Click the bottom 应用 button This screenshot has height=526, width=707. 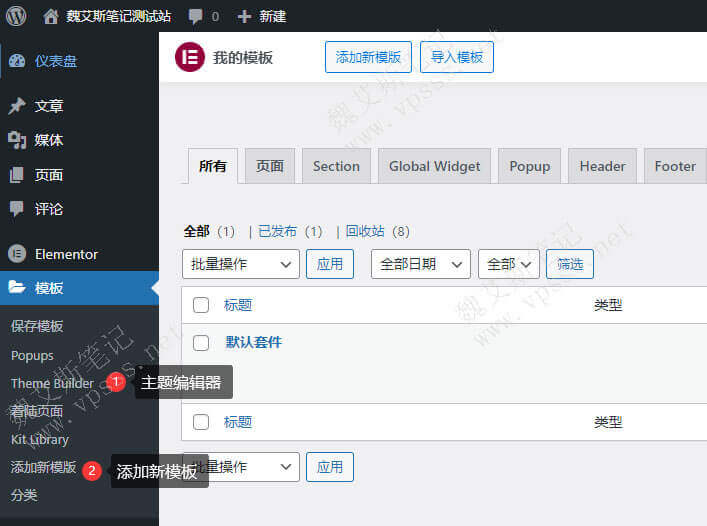tap(330, 467)
